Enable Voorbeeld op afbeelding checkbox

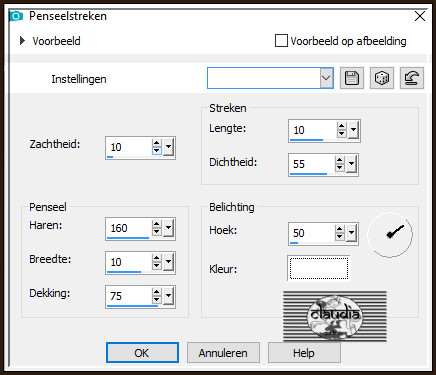[x=281, y=41]
